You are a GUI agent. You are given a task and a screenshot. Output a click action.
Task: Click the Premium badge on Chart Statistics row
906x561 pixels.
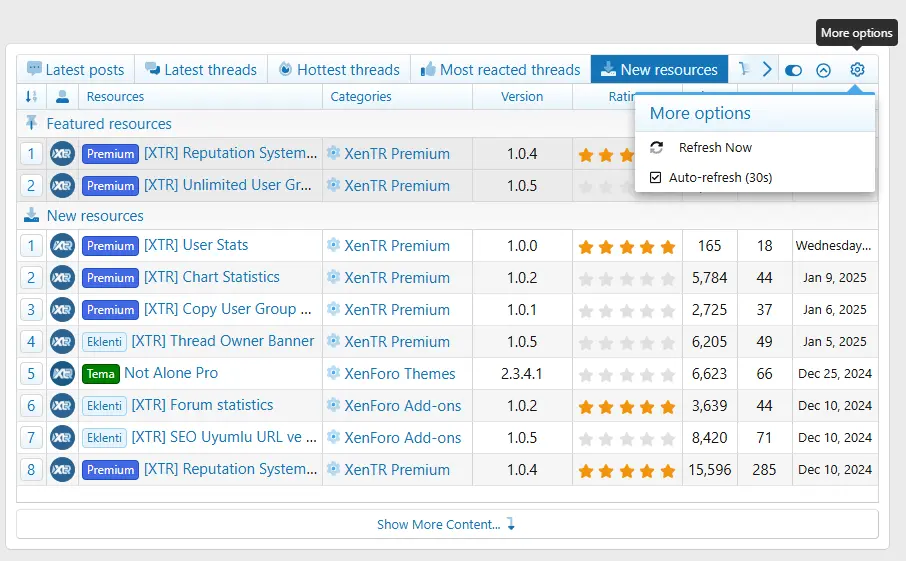point(110,278)
